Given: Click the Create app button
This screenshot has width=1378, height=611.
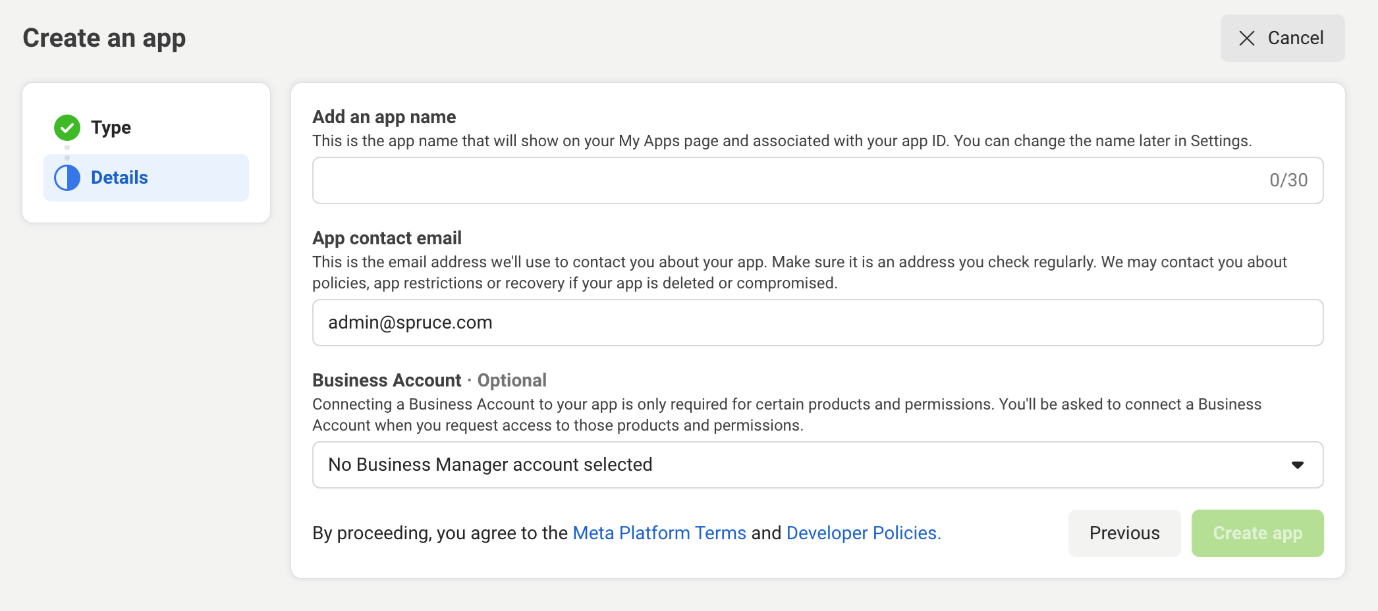Looking at the screenshot, I should tap(1257, 533).
